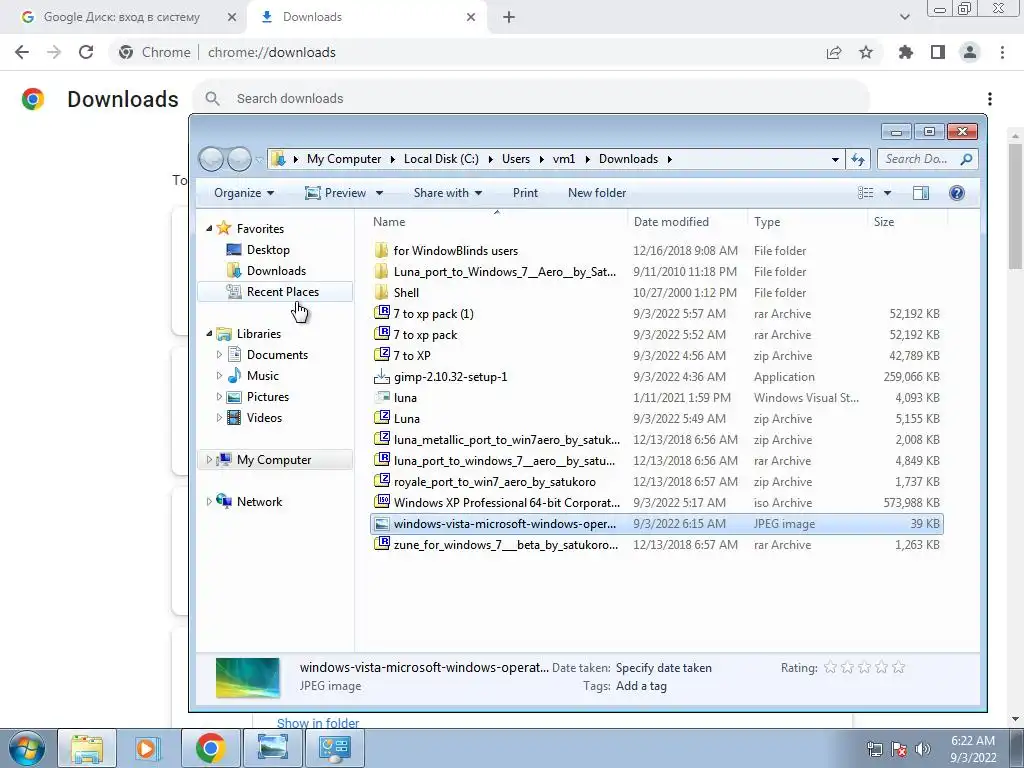Open Downloads page more actions menu
Screen dimensions: 1024x768
[990, 99]
